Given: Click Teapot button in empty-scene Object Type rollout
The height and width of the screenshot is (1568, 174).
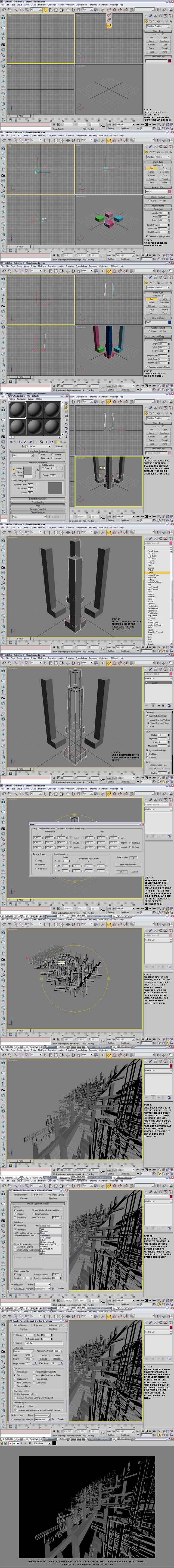Looking at the screenshot, I should [x=151, y=52].
